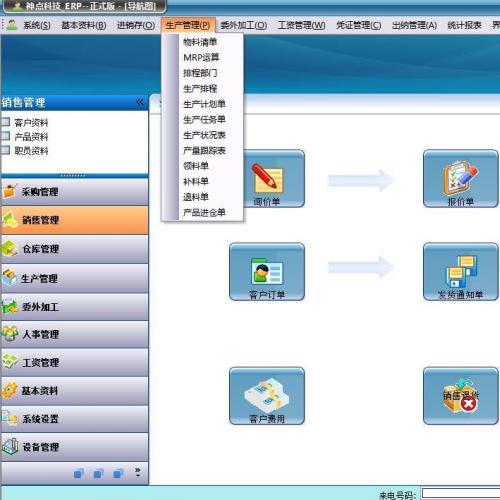
Task: Open the 发货通知单 delivery notice icon
Action: [460, 272]
